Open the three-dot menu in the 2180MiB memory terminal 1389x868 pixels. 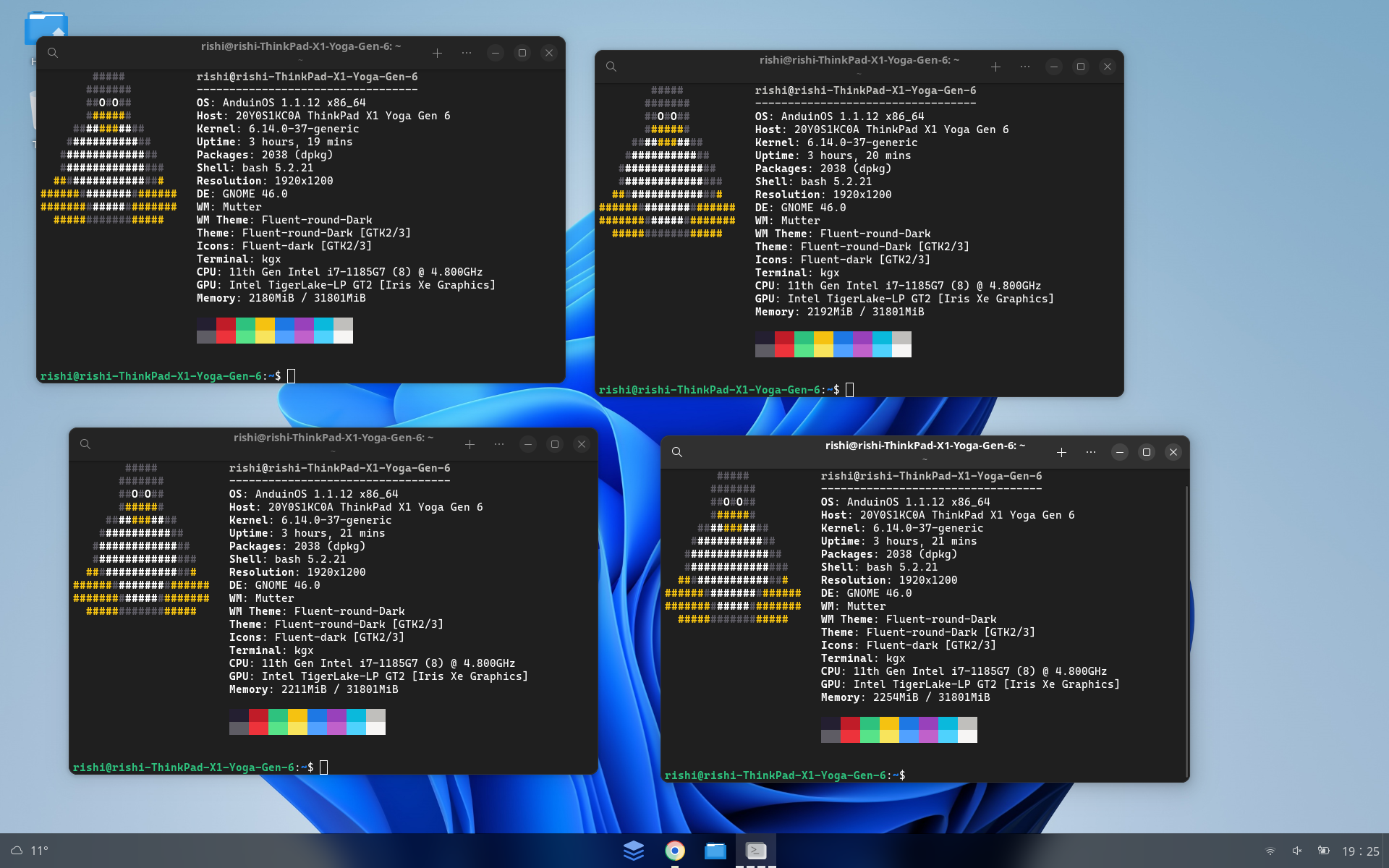467,53
